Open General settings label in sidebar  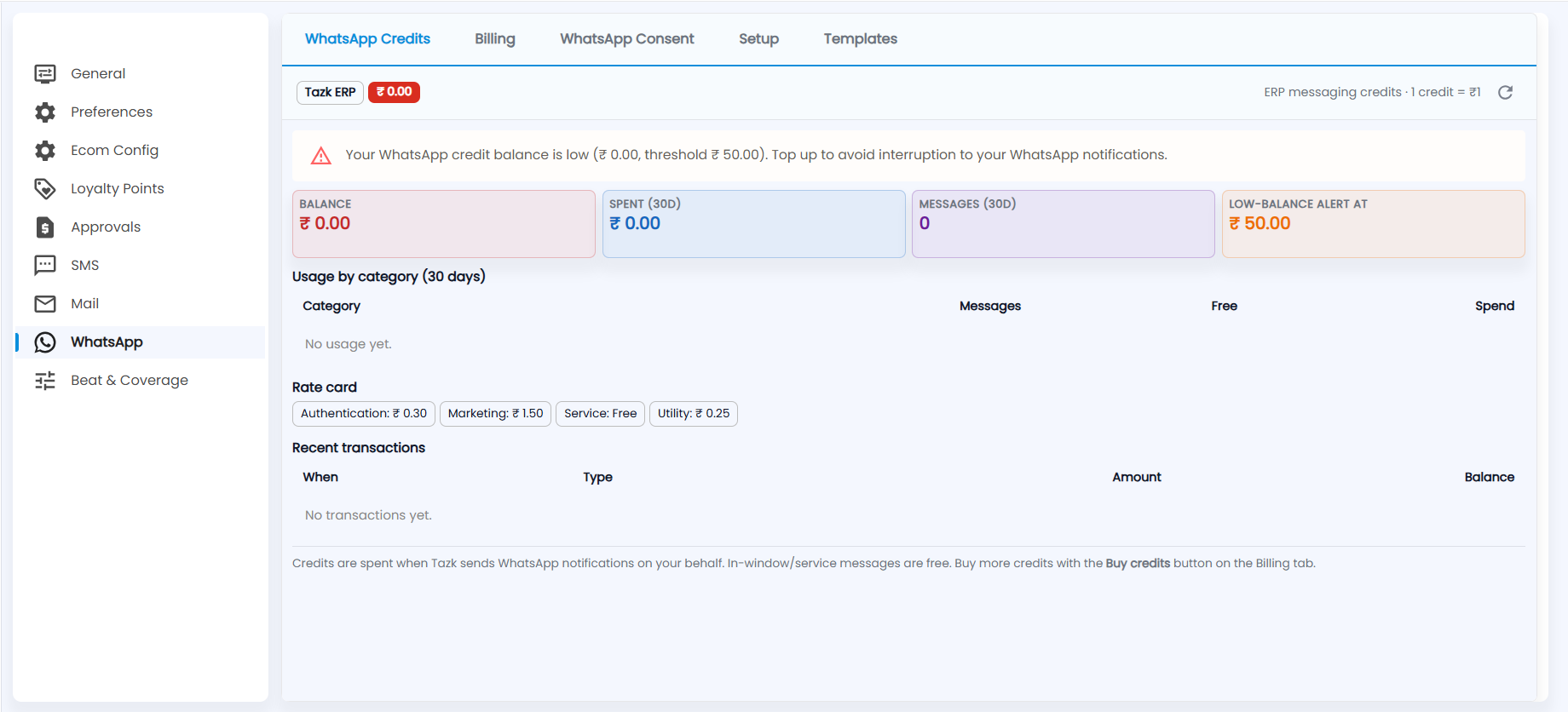[98, 74]
